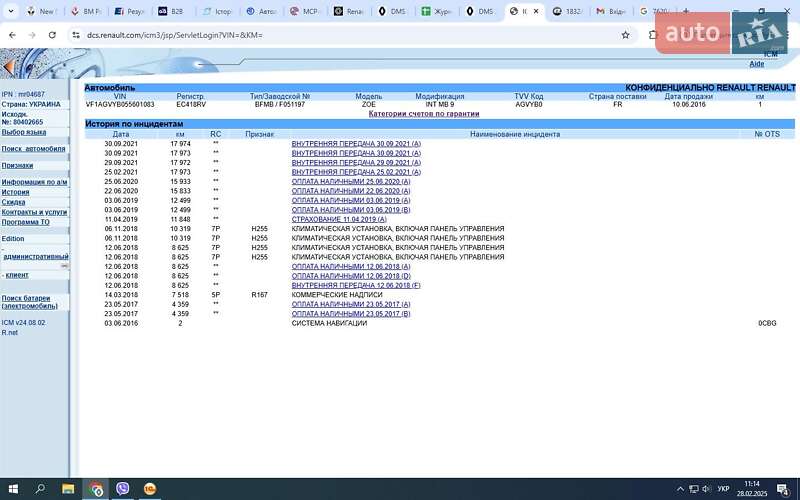Open Выбор языка in the sidebar
The width and height of the screenshot is (800, 500).
[x=24, y=132]
